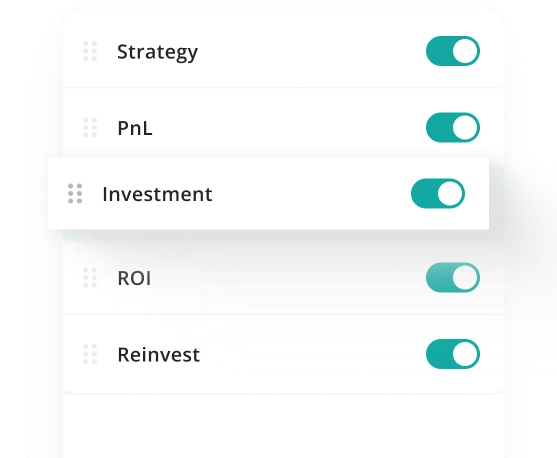Disable the Reinvest toggle
The width and height of the screenshot is (557, 458).
pos(453,354)
